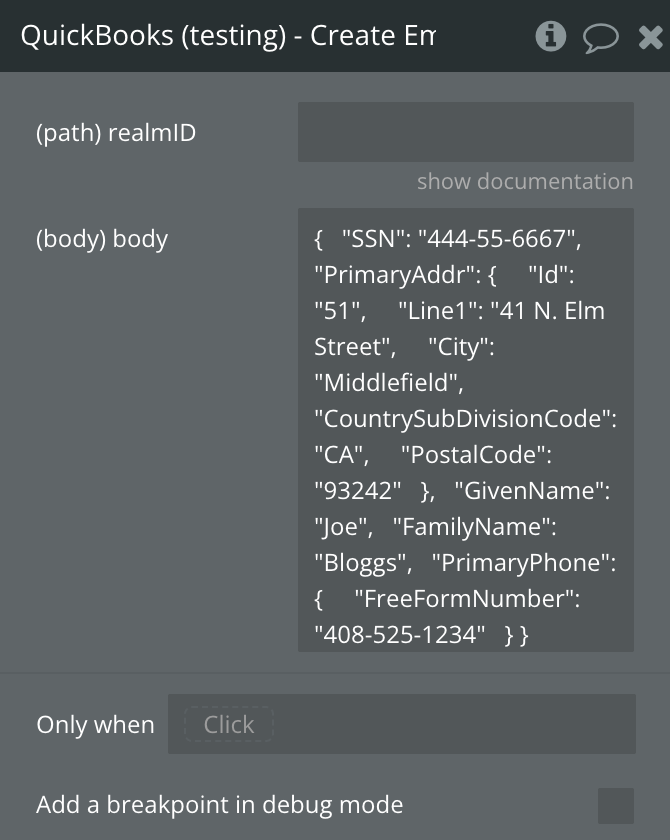Place cursor on 'Bloggs' in body JSON
Image resolution: width=670 pixels, height=840 pixels.
click(x=362, y=563)
